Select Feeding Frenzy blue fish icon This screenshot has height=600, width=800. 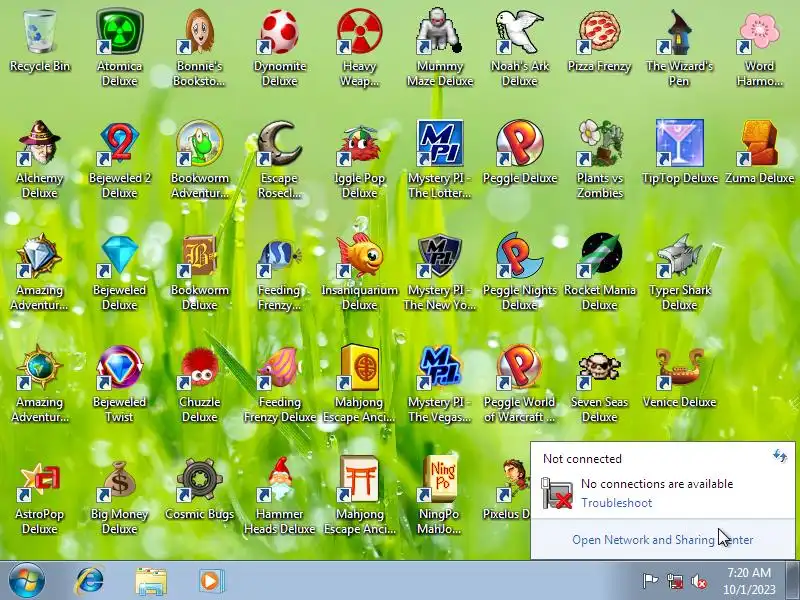pyautogui.click(x=279, y=256)
